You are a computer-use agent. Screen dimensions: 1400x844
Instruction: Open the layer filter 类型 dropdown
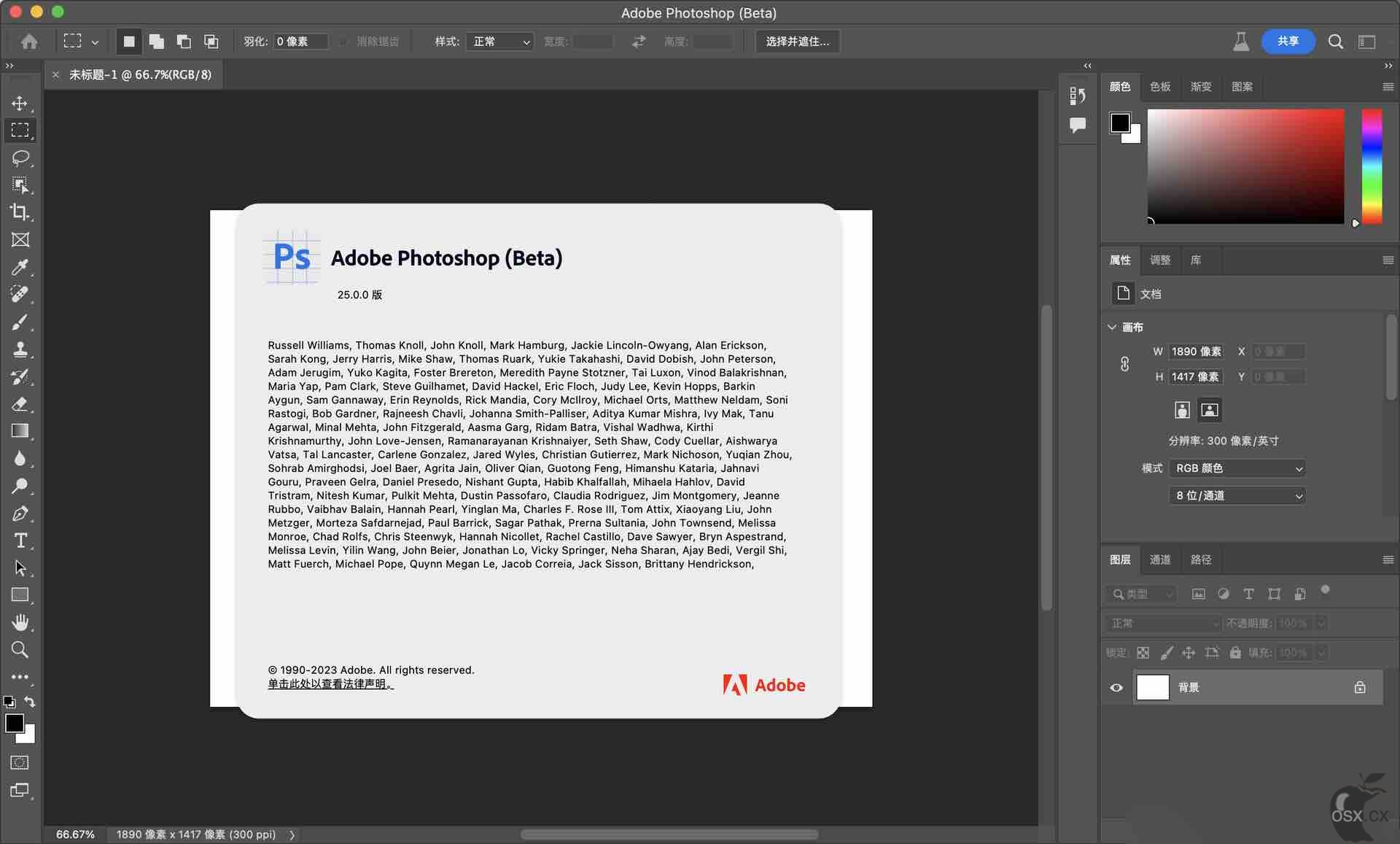pos(1141,594)
